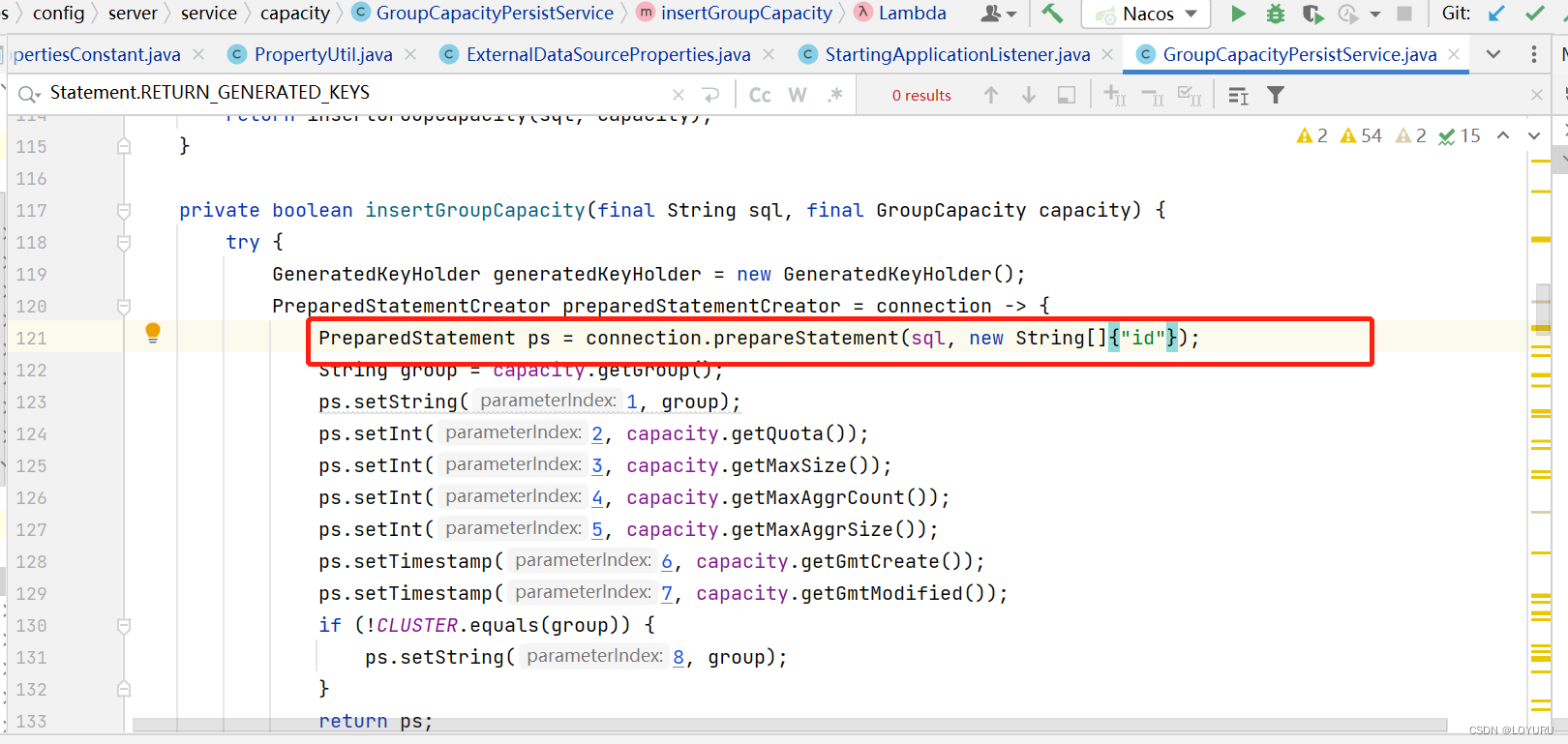Click the Git update project arrow

pos(1496,14)
